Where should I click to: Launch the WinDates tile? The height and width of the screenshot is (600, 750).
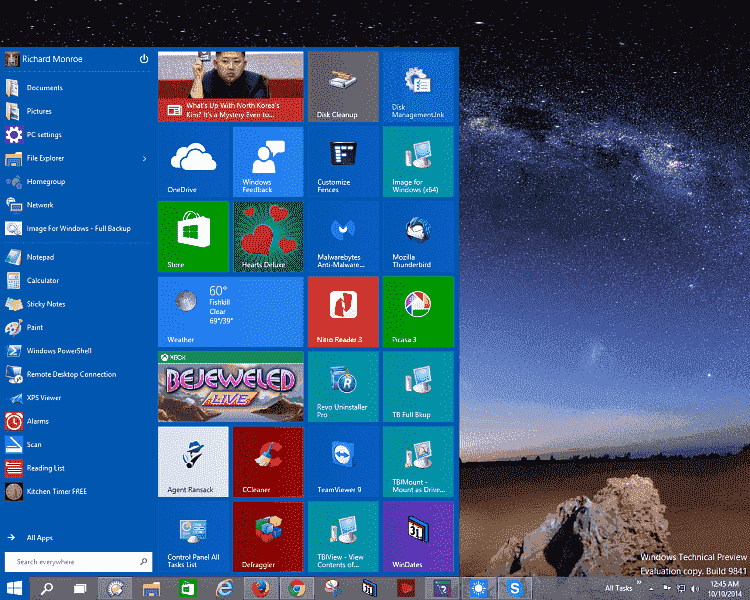418,537
